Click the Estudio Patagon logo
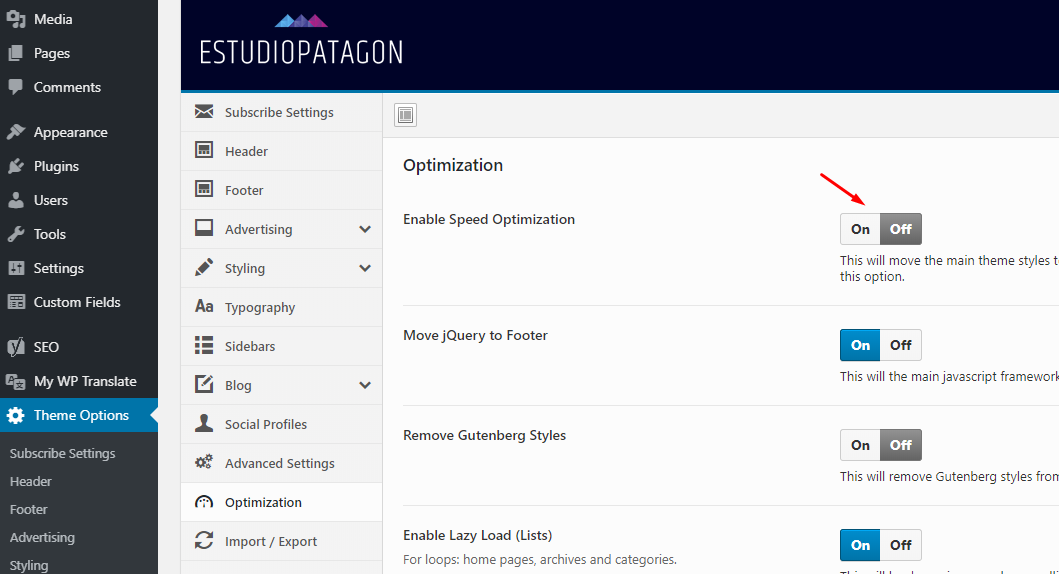1059x574 pixels. point(301,41)
